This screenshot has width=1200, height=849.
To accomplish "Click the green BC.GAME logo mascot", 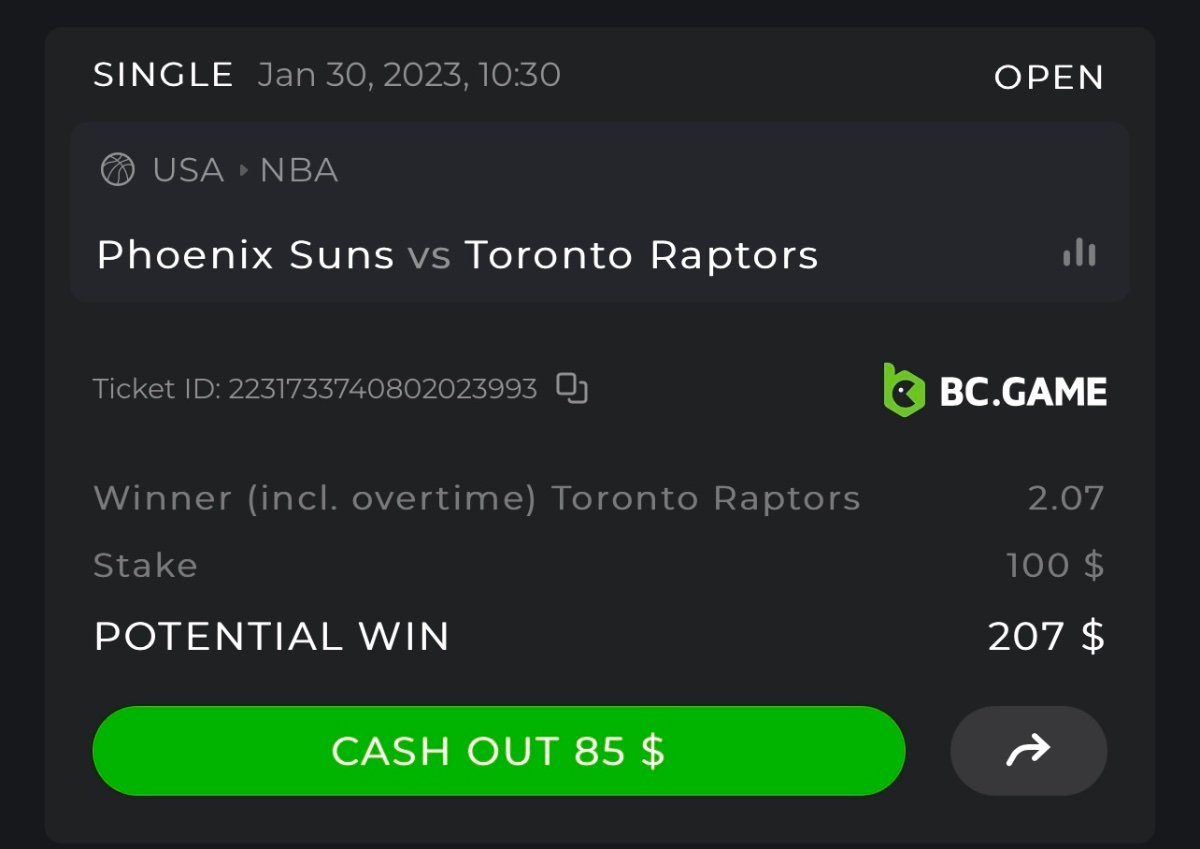I will (904, 390).
